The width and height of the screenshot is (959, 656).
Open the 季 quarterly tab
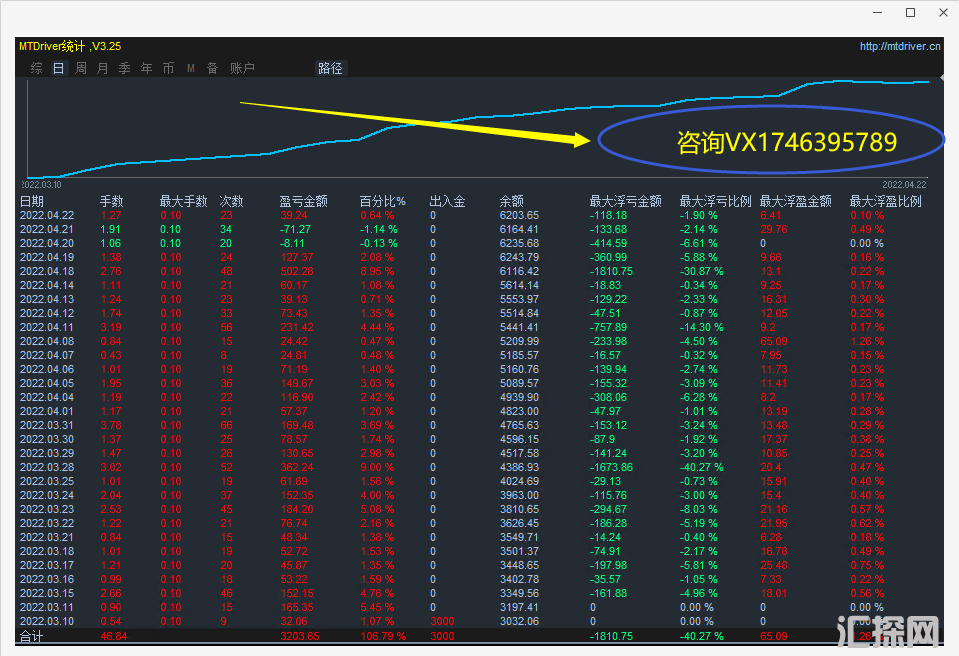pos(125,69)
